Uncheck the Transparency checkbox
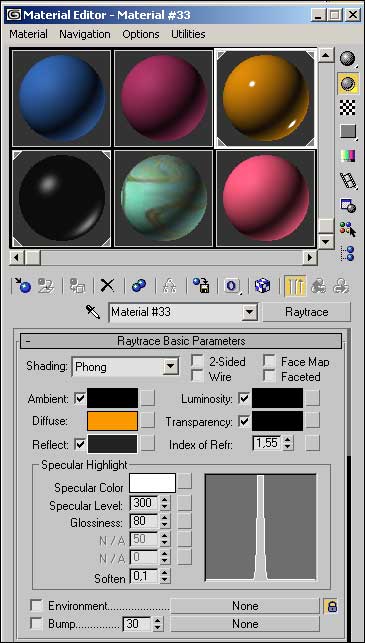The width and height of the screenshot is (365, 643). tap(244, 421)
